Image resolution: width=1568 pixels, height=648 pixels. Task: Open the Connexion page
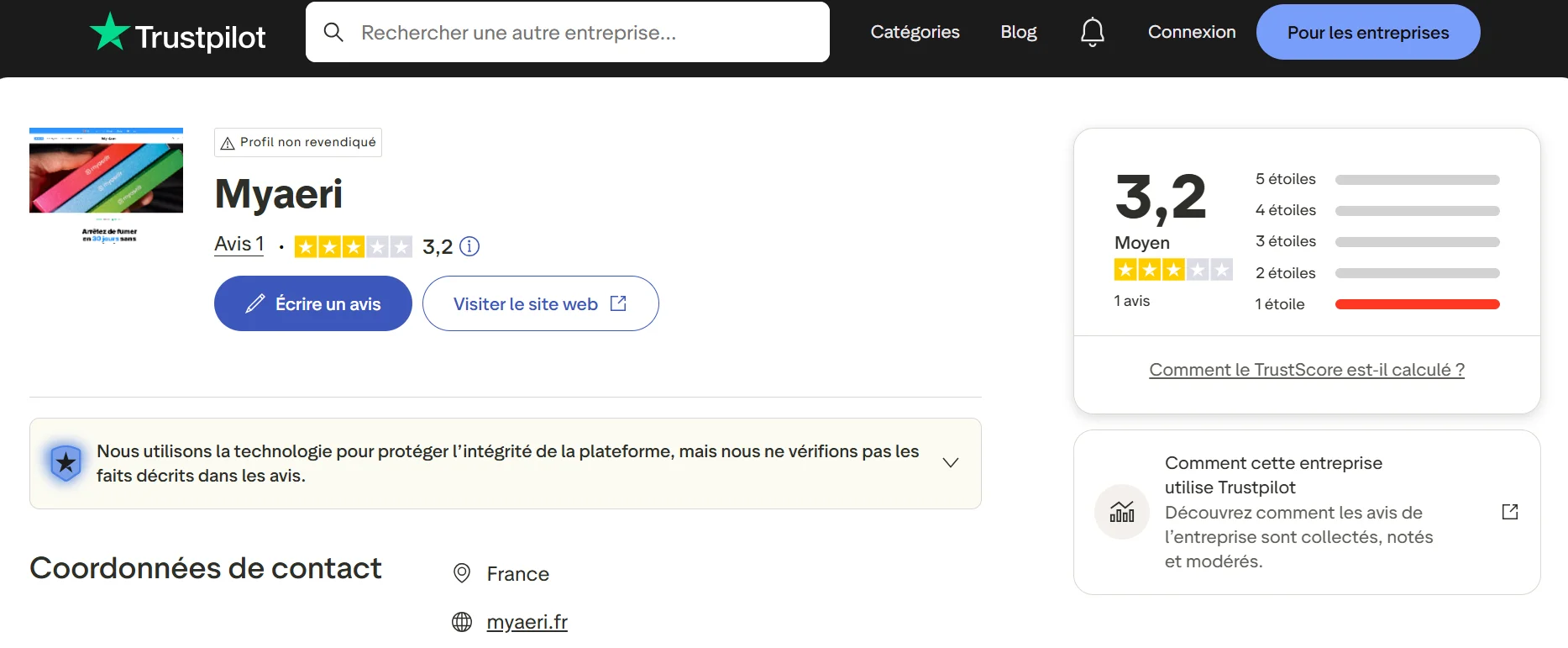click(1192, 32)
